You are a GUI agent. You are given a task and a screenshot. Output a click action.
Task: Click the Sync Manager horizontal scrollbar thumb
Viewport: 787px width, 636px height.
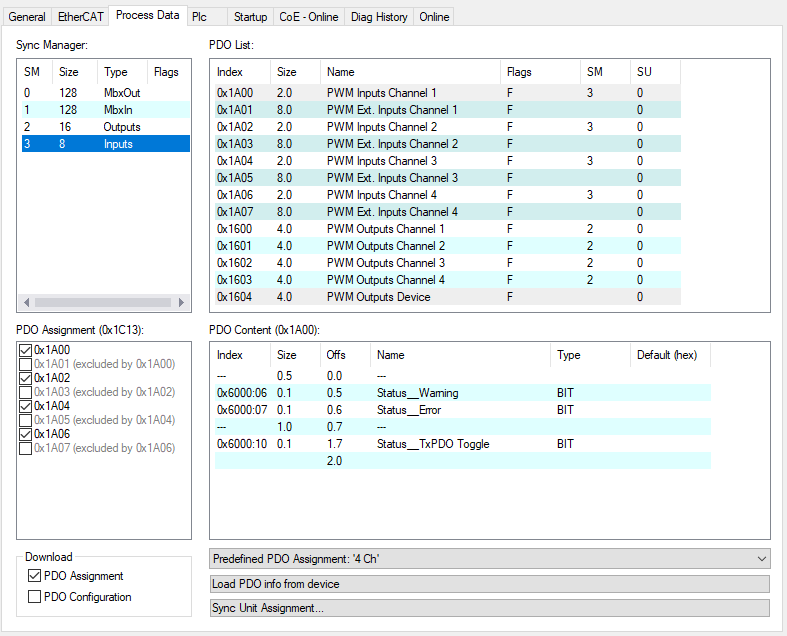pos(102,302)
